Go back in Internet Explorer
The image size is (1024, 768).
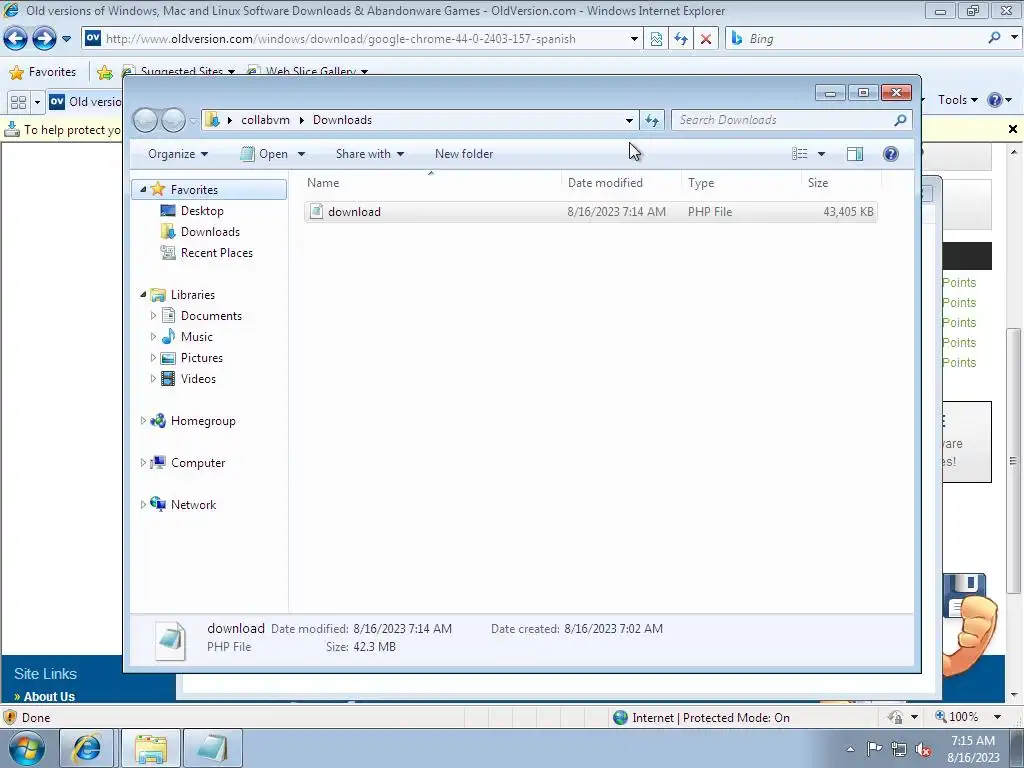(16, 39)
